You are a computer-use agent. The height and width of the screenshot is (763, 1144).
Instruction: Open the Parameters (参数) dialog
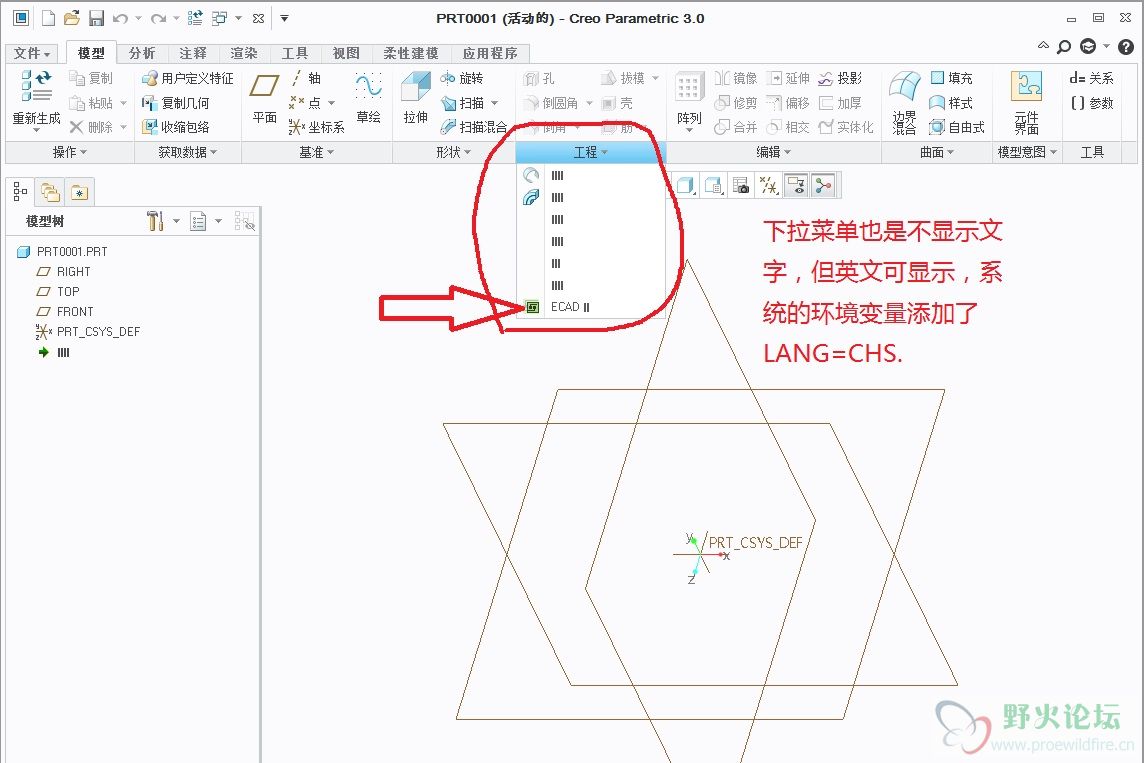pos(1091,103)
